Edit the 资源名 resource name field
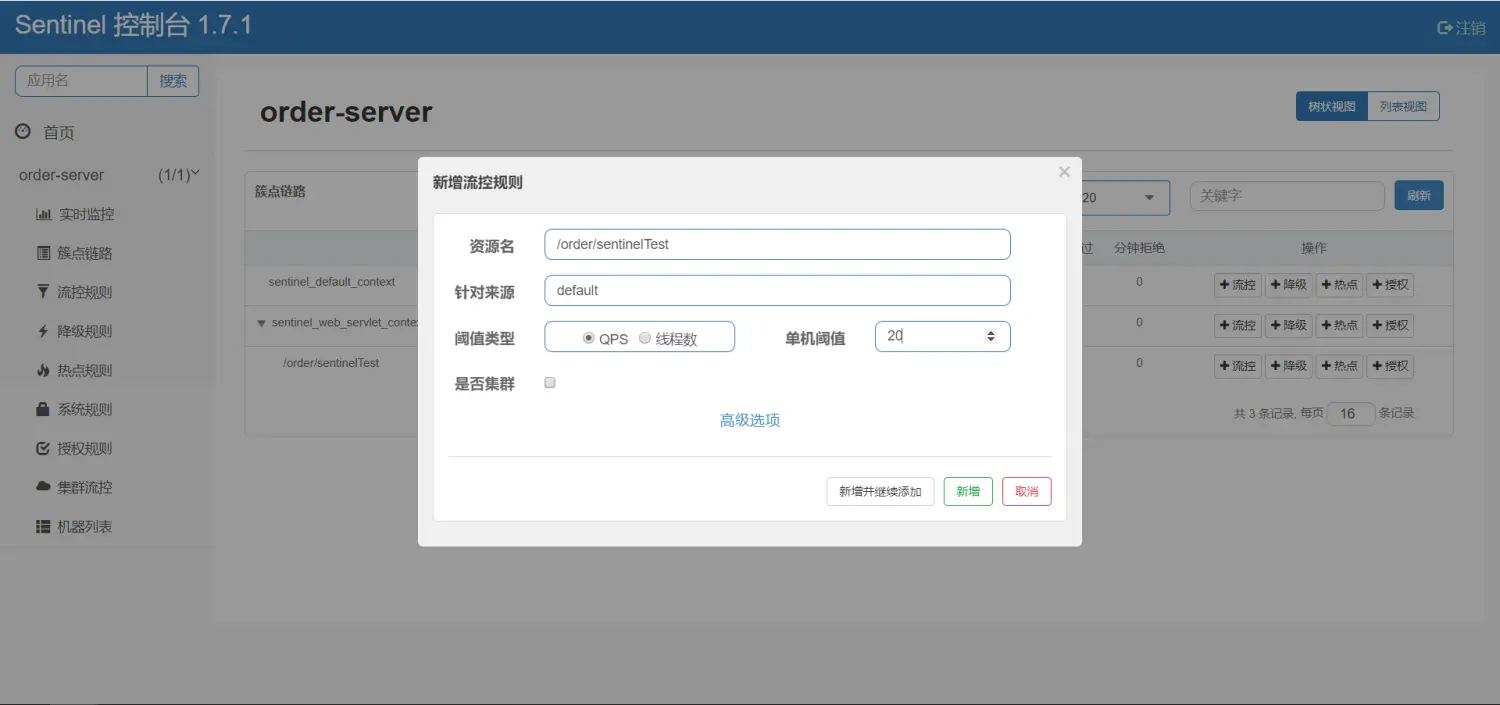Viewport: 1500px width, 705px height. [x=777, y=244]
